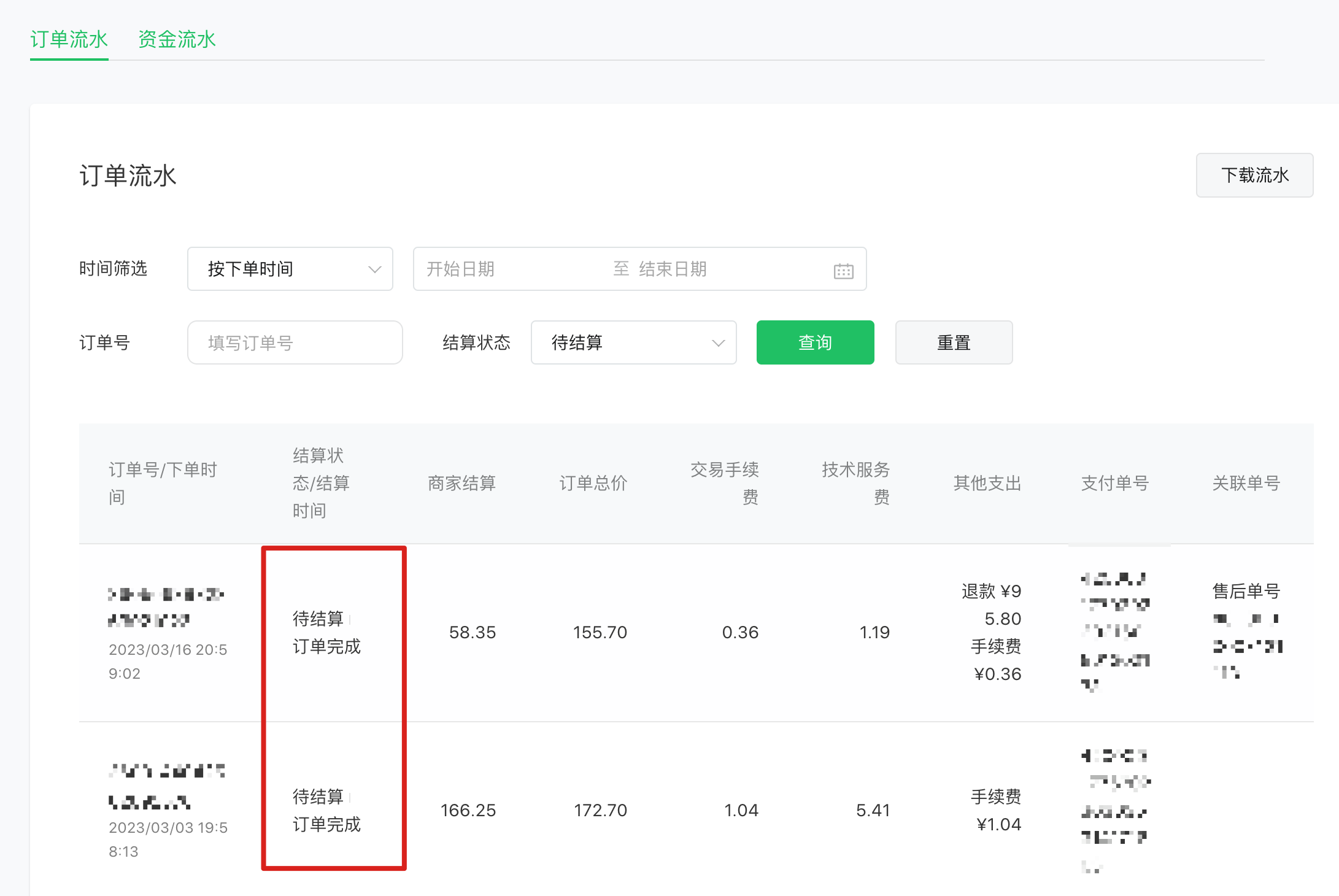Click the 下载流水 download button
This screenshot has width=1339, height=896.
(1254, 176)
